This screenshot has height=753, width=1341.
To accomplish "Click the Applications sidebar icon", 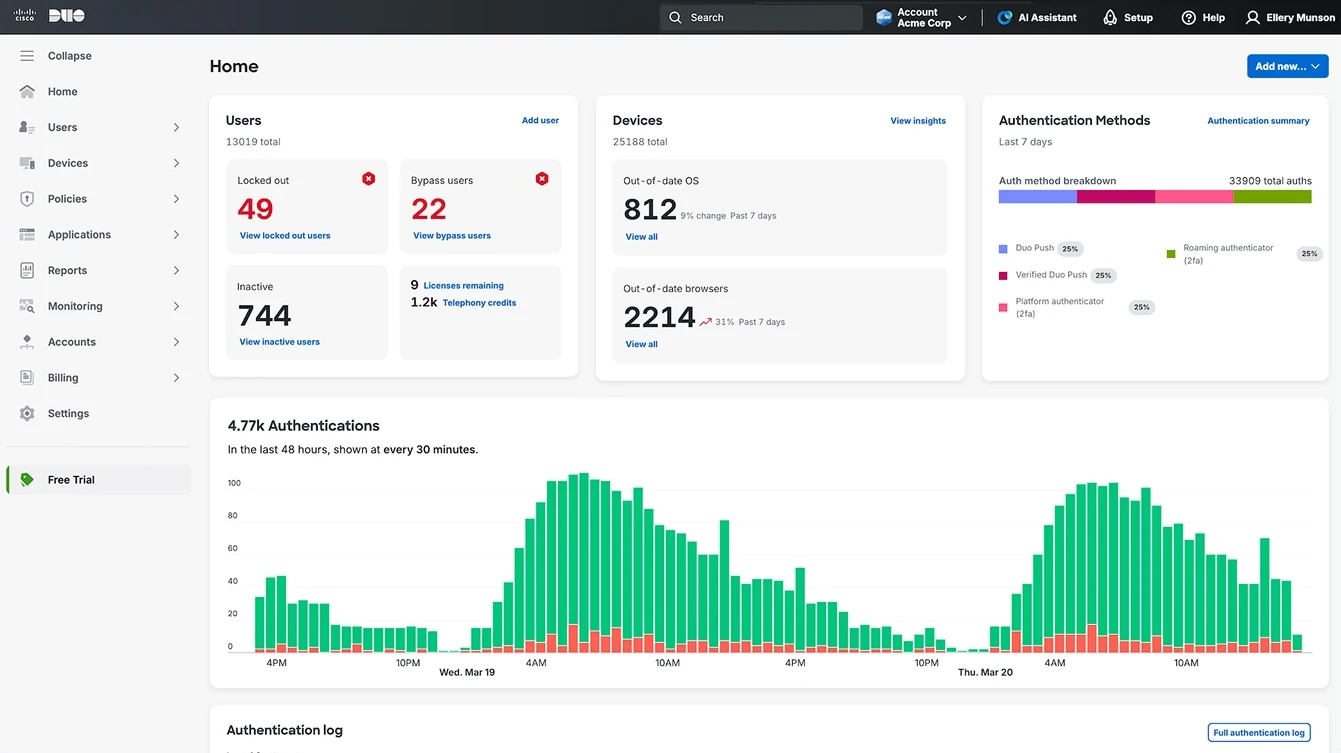I will (x=27, y=235).
